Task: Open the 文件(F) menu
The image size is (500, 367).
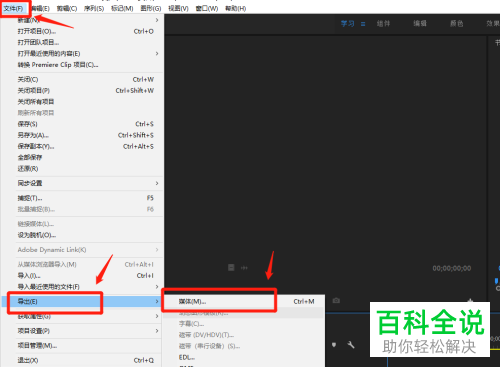Action: click(x=14, y=8)
